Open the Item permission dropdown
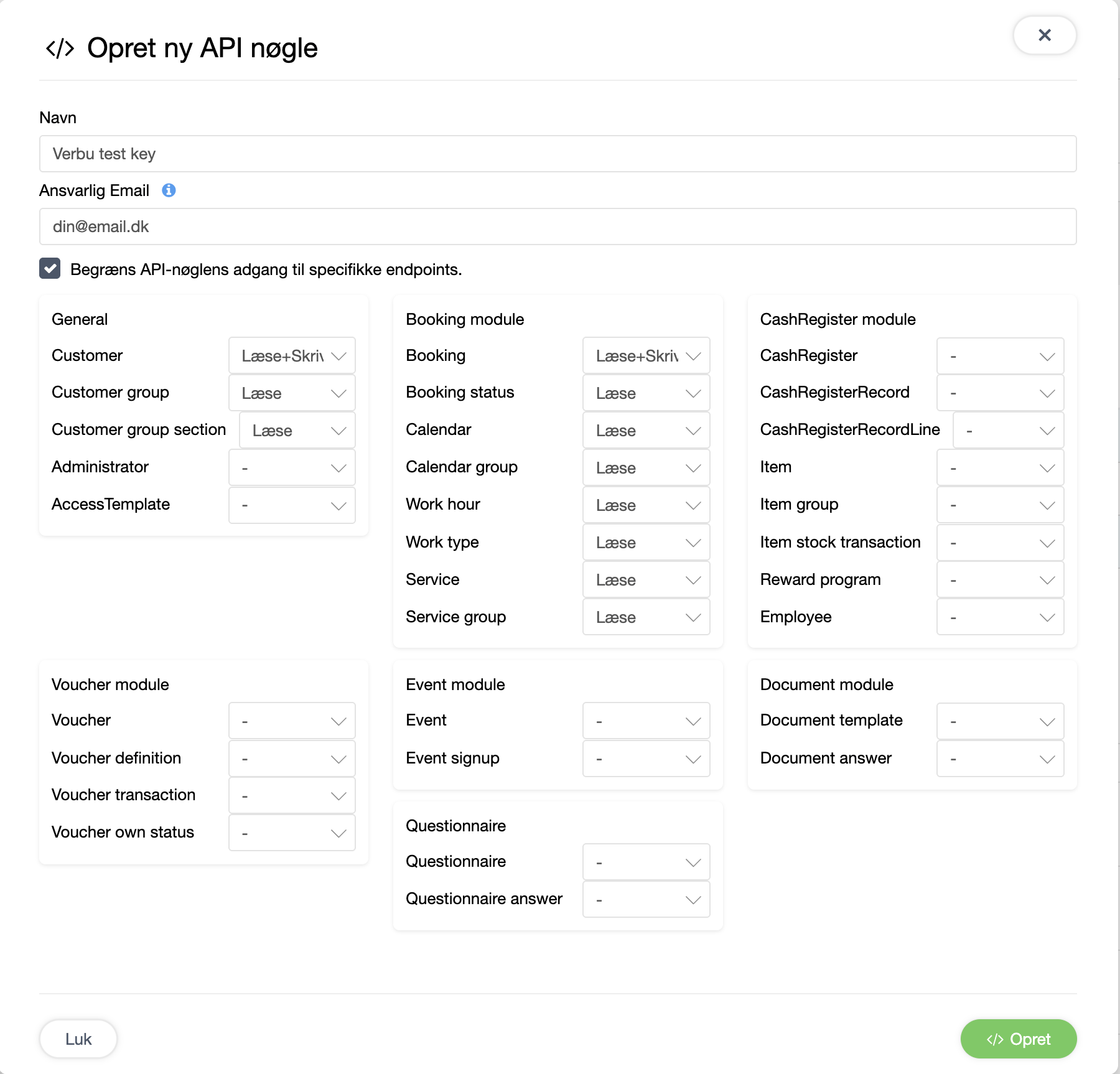This screenshot has width=1120, height=1074. [1001, 468]
